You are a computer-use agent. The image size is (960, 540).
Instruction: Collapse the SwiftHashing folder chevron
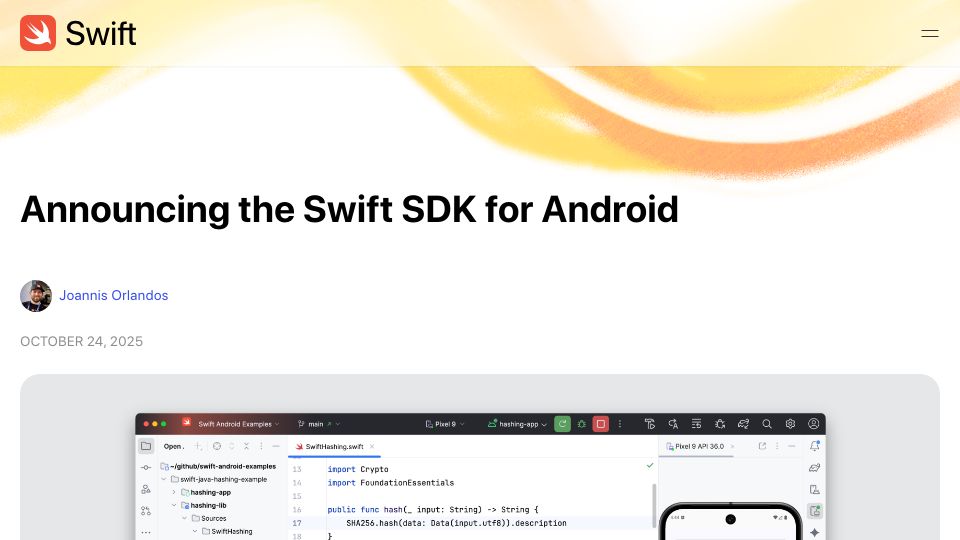195,531
